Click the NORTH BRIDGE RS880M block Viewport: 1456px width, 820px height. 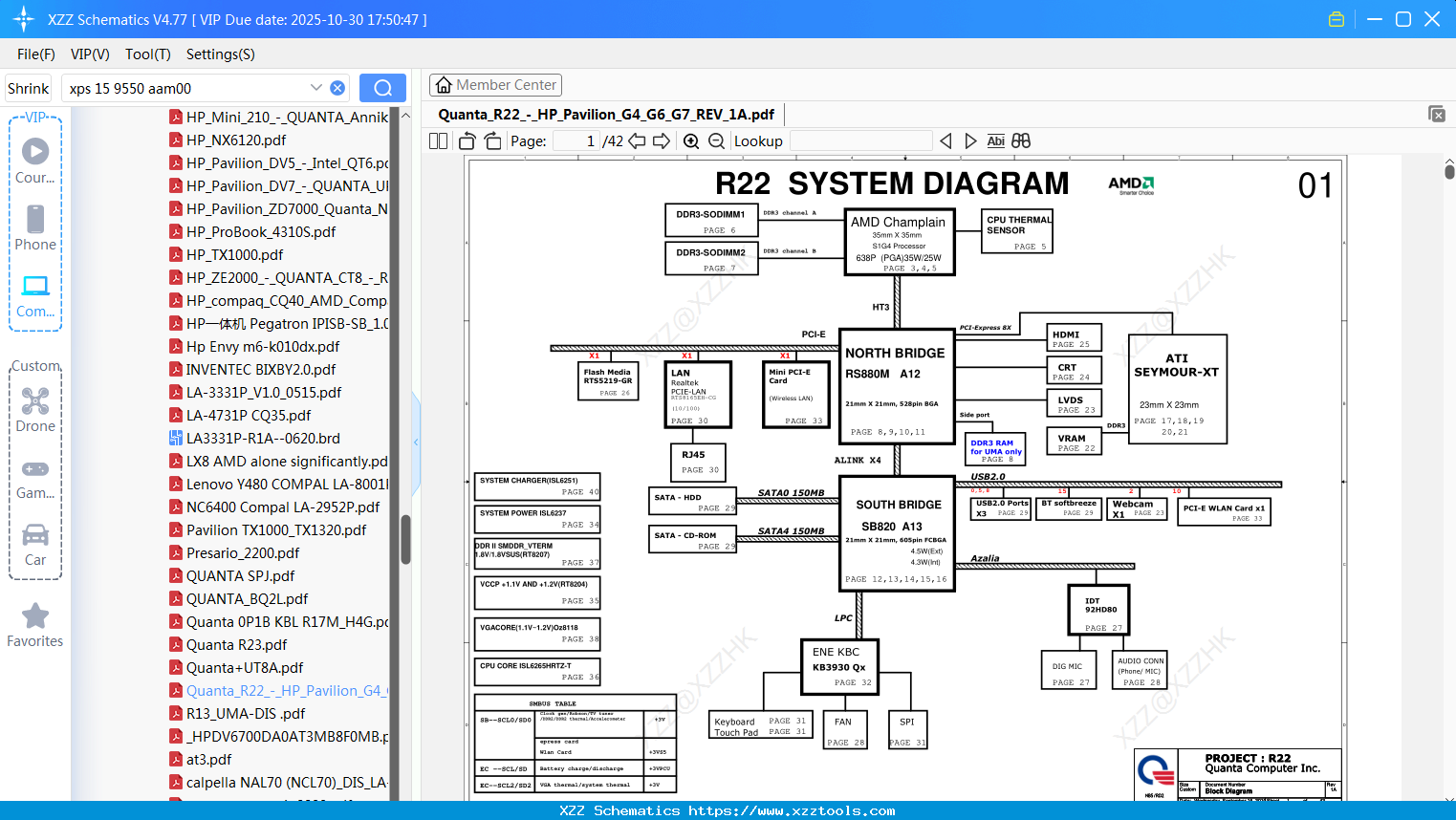click(x=896, y=386)
